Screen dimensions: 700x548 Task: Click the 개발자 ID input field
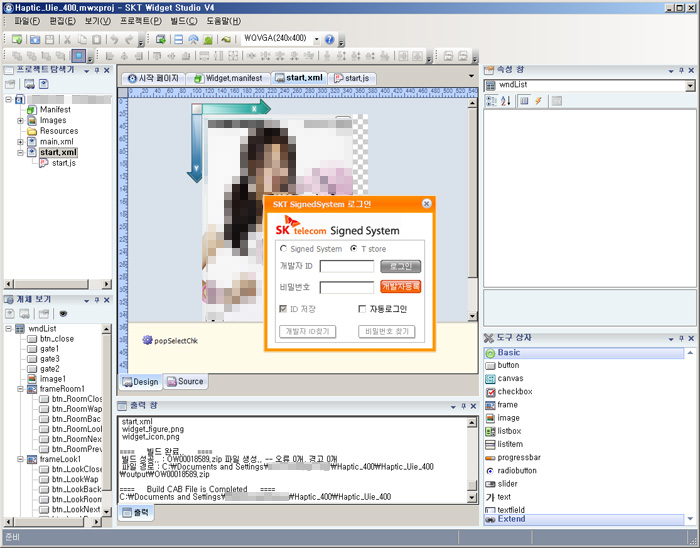point(347,266)
